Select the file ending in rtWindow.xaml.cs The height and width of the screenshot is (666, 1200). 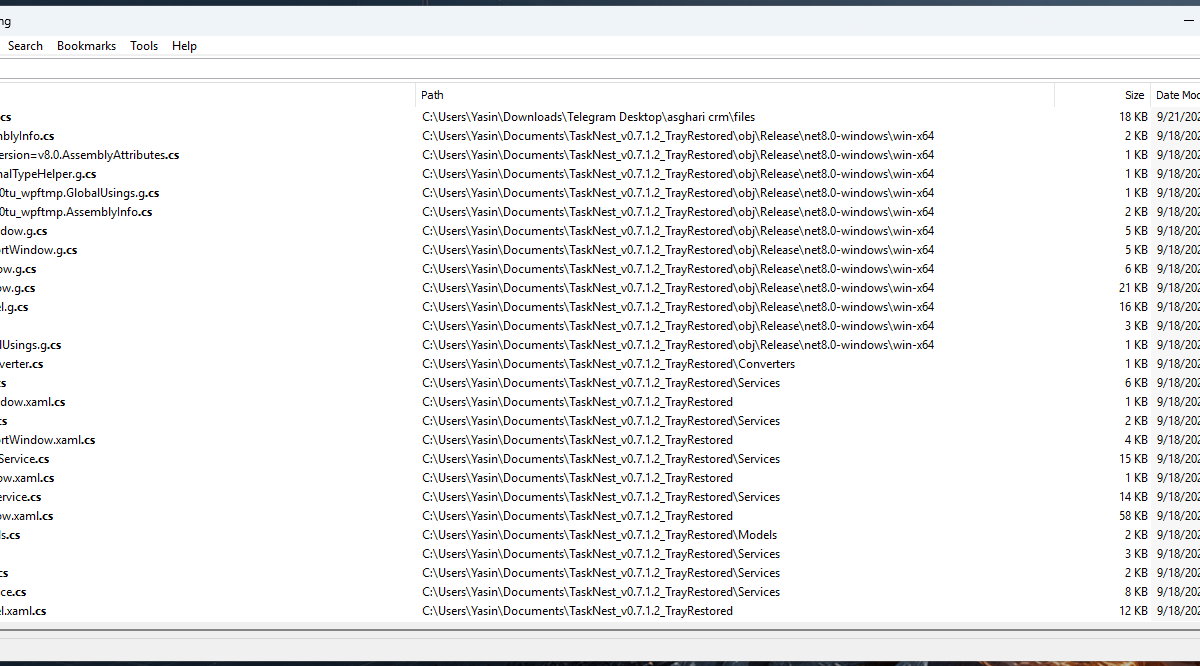(x=48, y=440)
